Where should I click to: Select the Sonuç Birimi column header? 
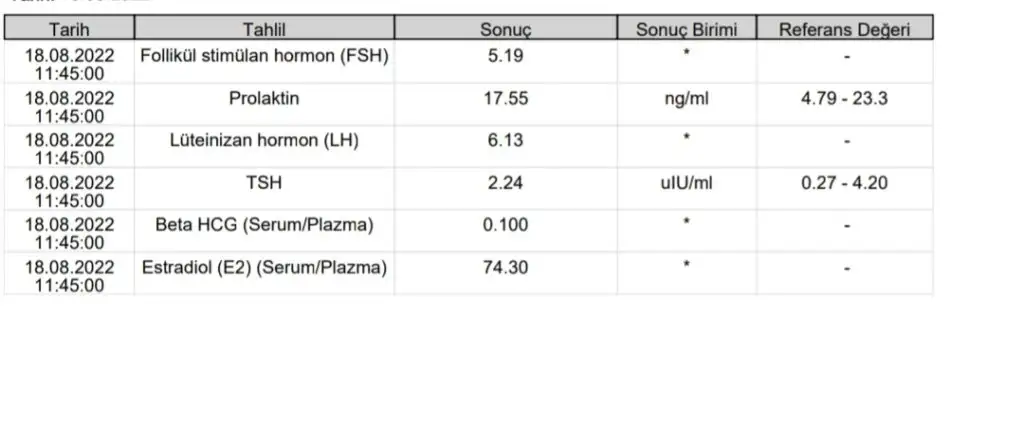tap(686, 28)
